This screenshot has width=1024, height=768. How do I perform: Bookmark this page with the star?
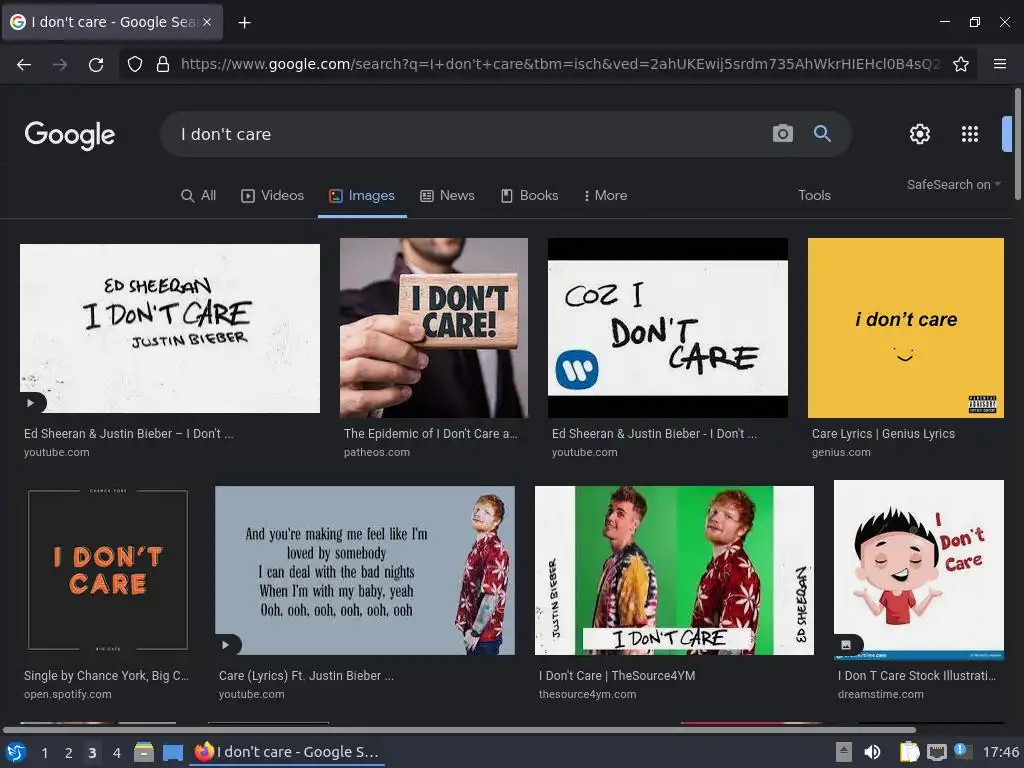pos(961,64)
